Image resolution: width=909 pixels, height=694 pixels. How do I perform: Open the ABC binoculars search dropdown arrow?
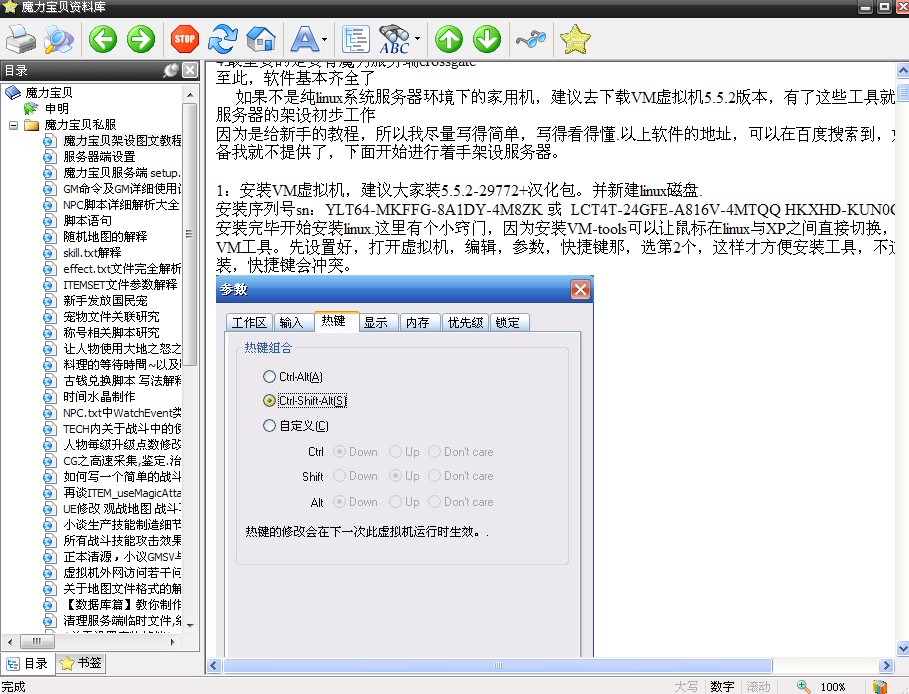(418, 41)
